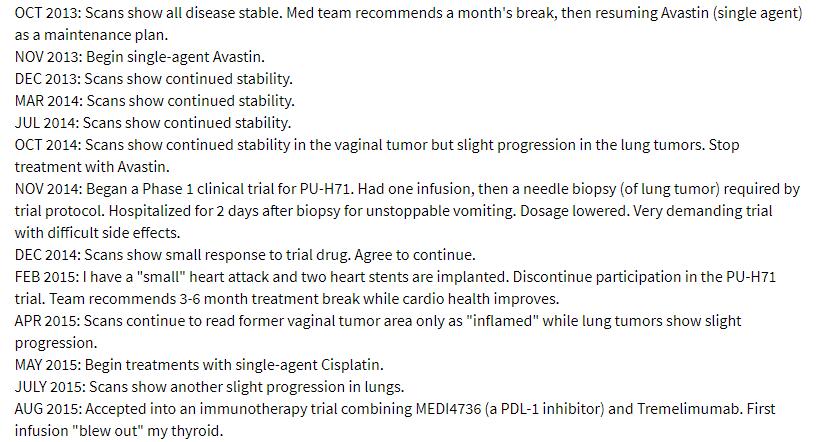Click the DEC 2014 small response line
This screenshot has width=818, height=442.
[x=245, y=255]
